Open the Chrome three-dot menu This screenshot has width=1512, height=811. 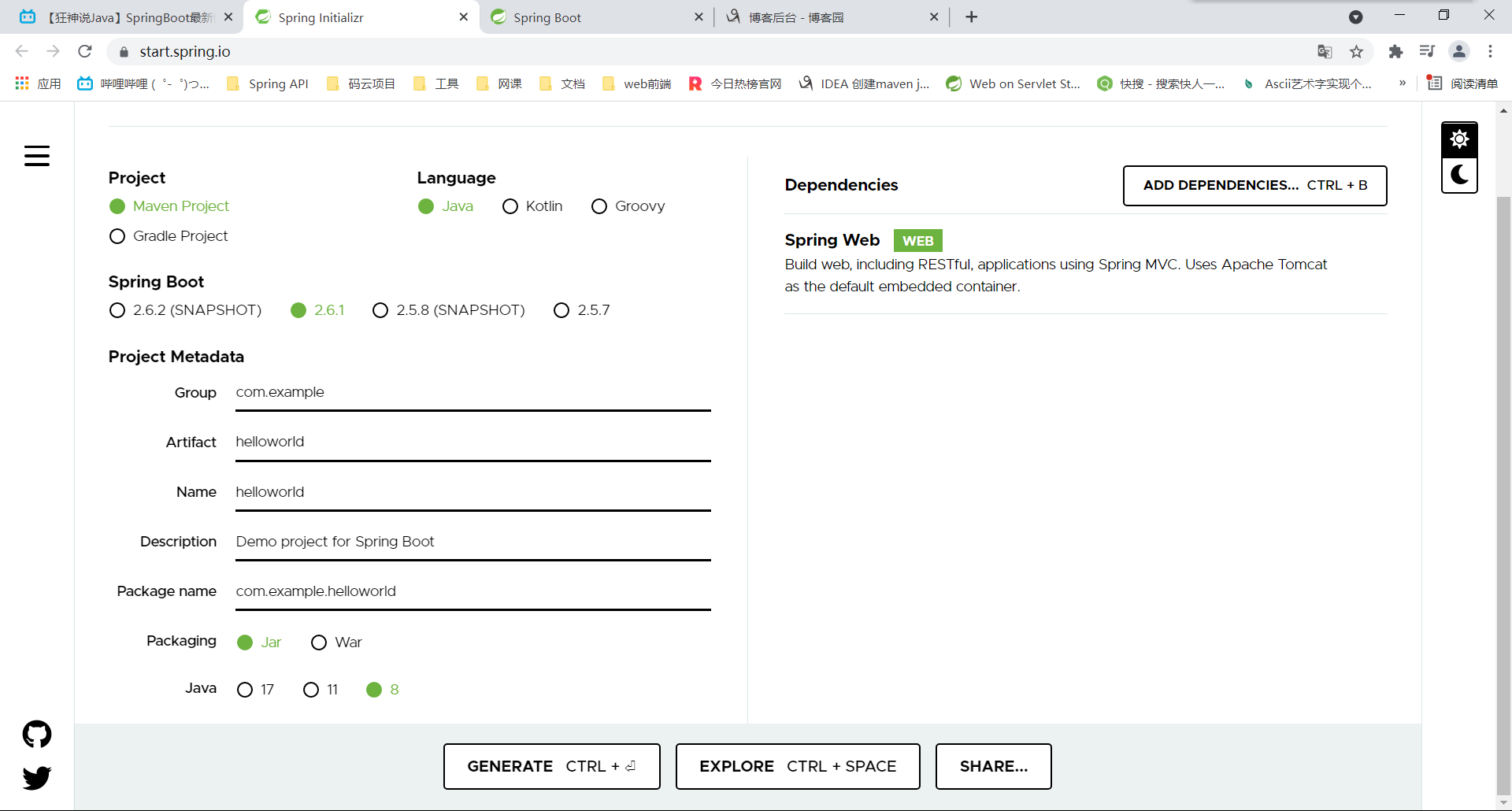tap(1490, 51)
